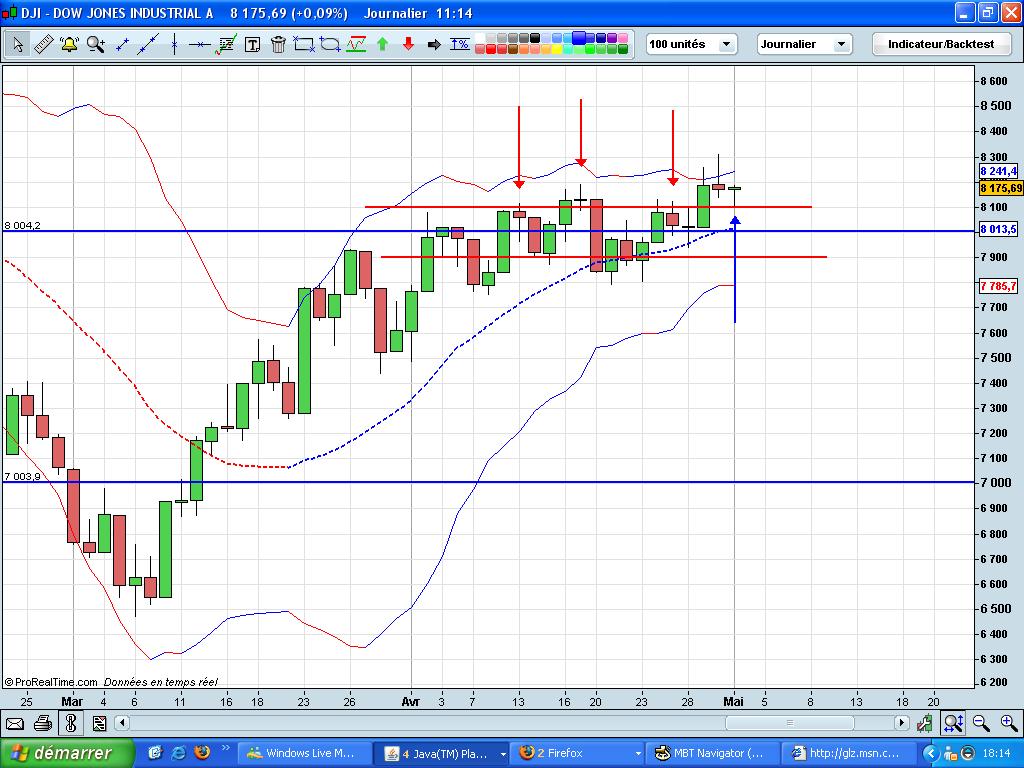This screenshot has width=1024, height=768.
Task: Click the 7 785,7 price label
Action: point(999,286)
